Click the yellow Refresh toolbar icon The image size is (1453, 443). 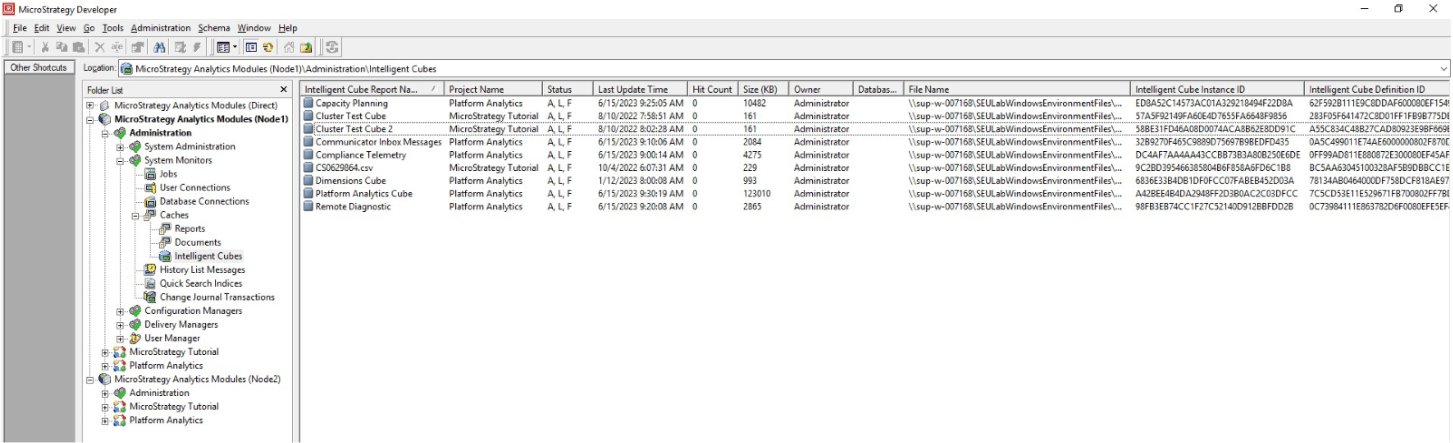pos(268,47)
